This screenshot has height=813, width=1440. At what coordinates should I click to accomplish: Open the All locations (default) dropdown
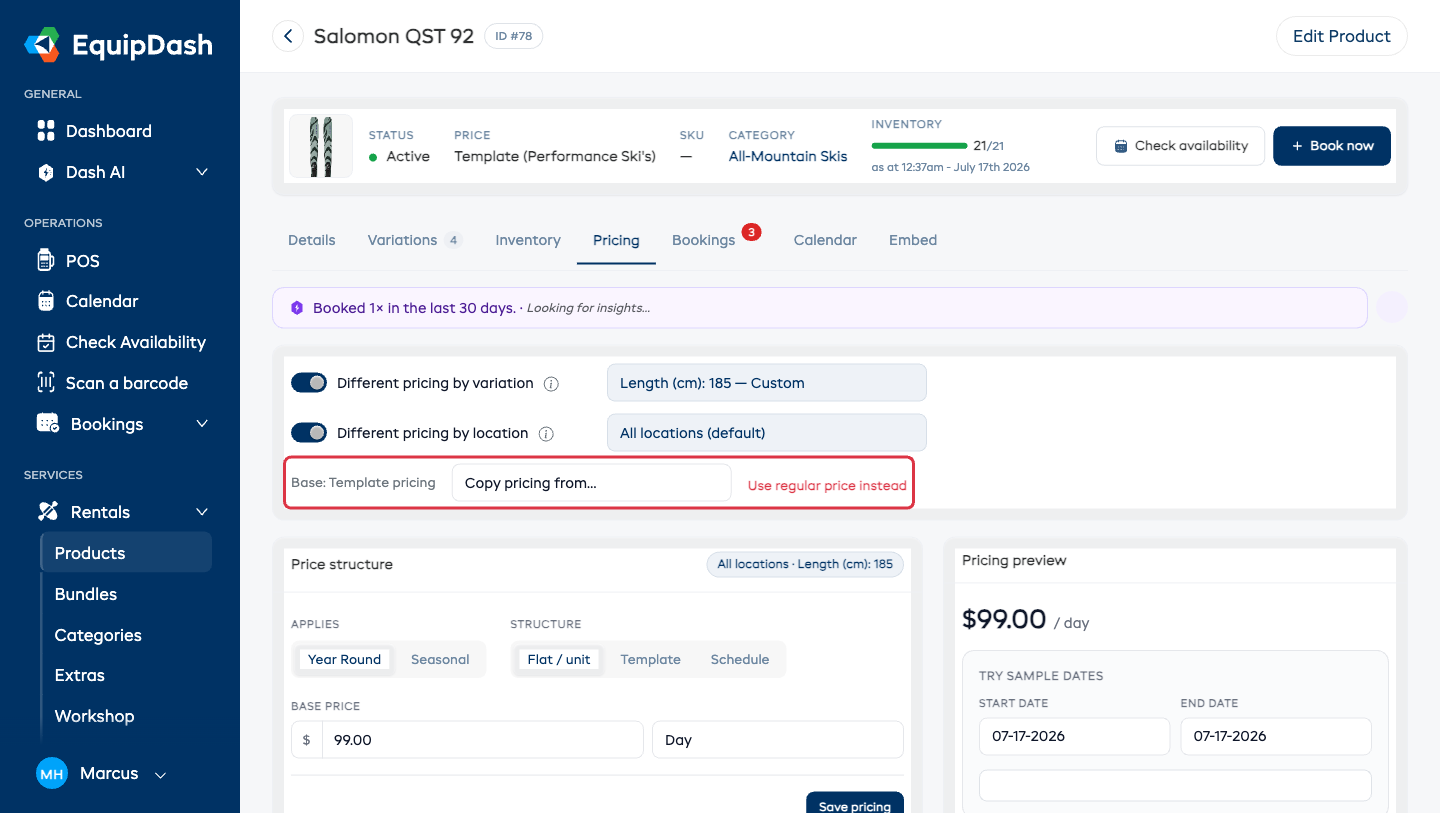tap(767, 433)
